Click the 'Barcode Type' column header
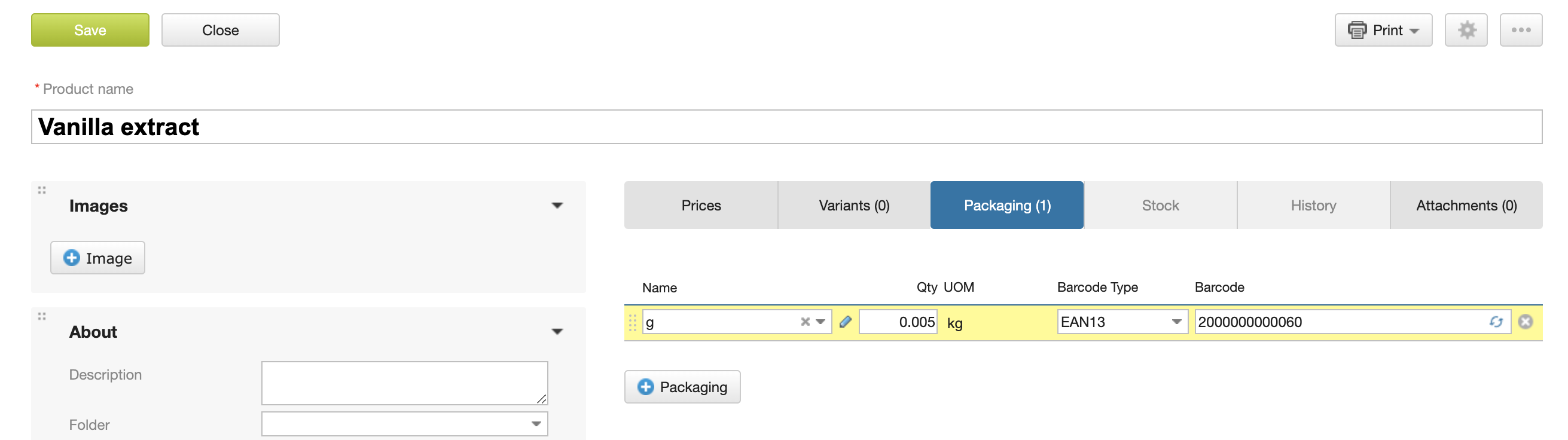 (x=1097, y=287)
